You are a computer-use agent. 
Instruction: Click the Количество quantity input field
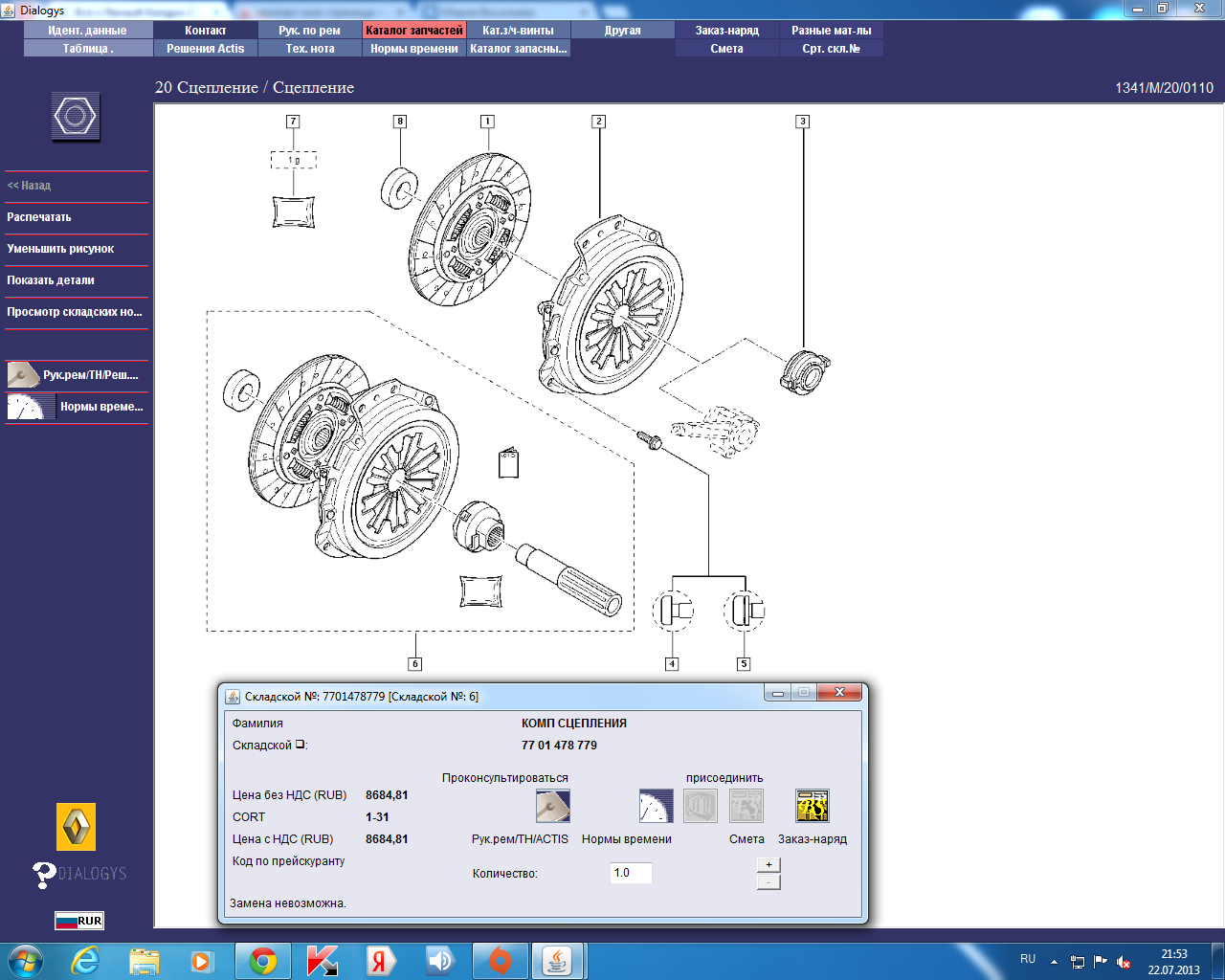[x=631, y=873]
